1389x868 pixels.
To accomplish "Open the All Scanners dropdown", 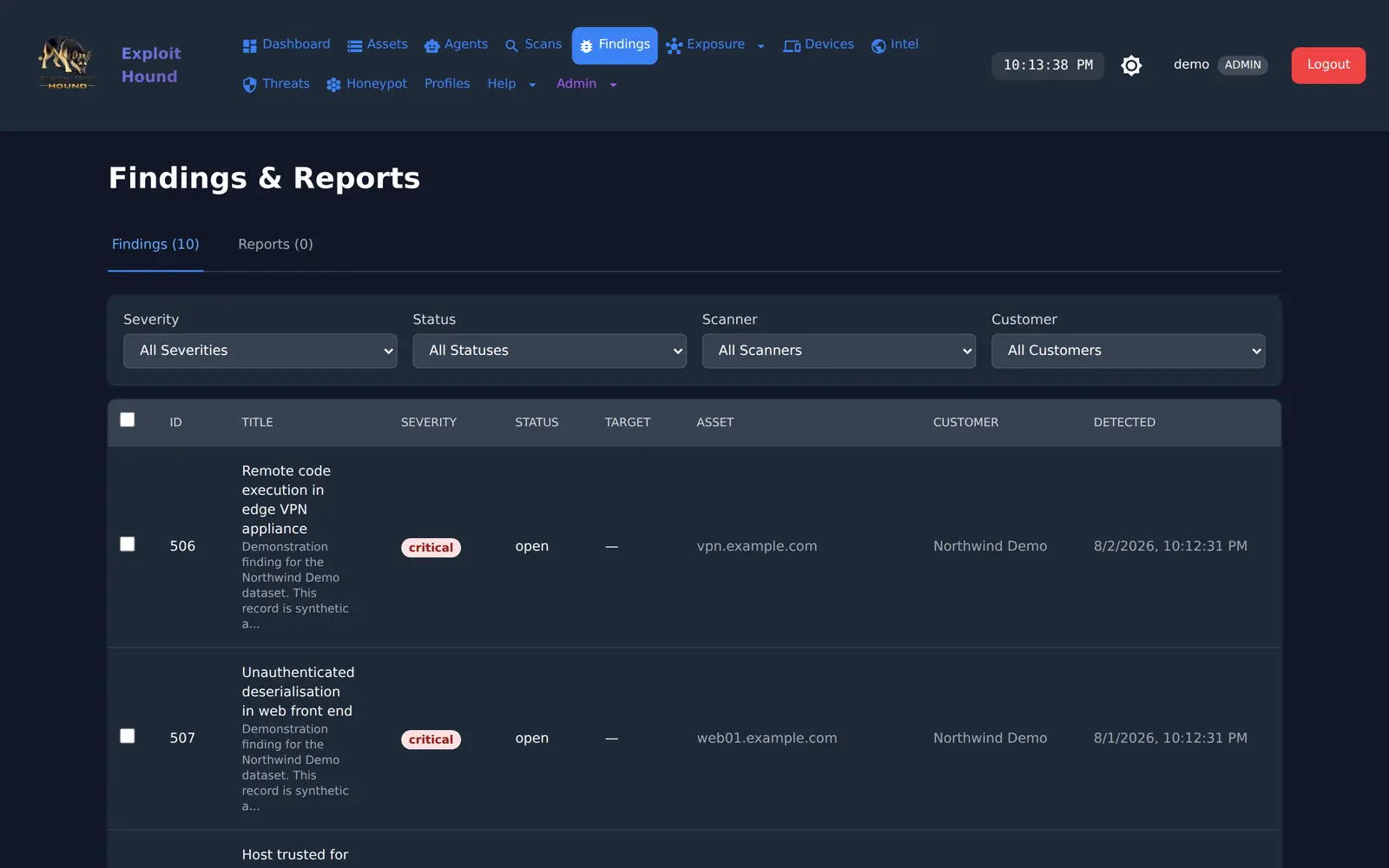I will point(839,351).
